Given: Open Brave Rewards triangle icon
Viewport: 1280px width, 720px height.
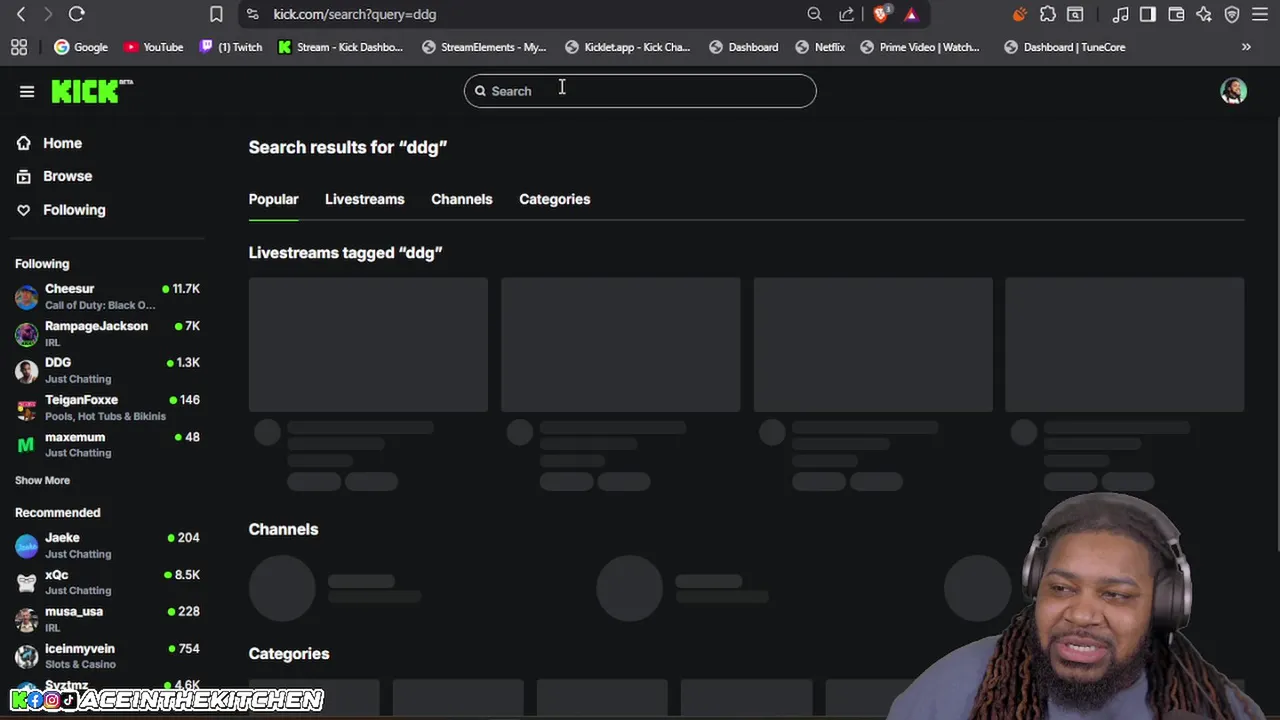Looking at the screenshot, I should (x=911, y=14).
